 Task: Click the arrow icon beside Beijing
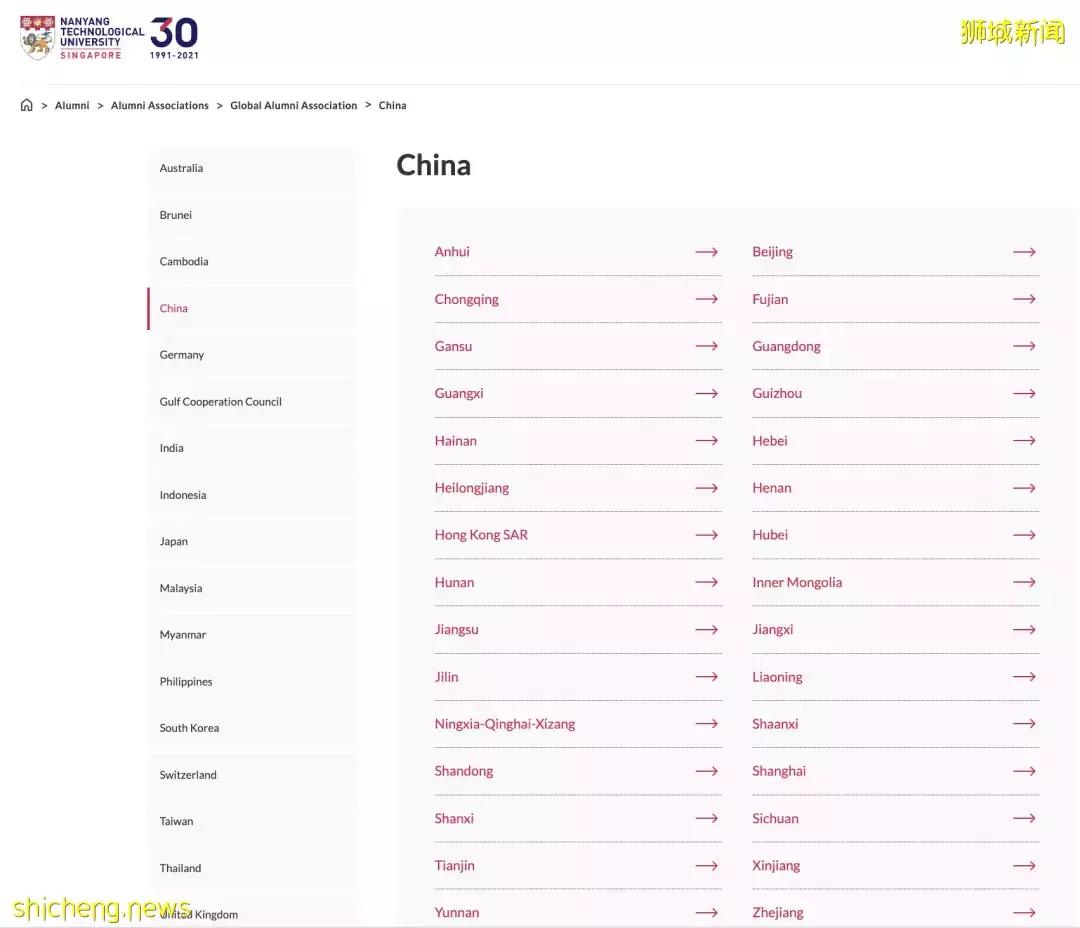click(1023, 252)
